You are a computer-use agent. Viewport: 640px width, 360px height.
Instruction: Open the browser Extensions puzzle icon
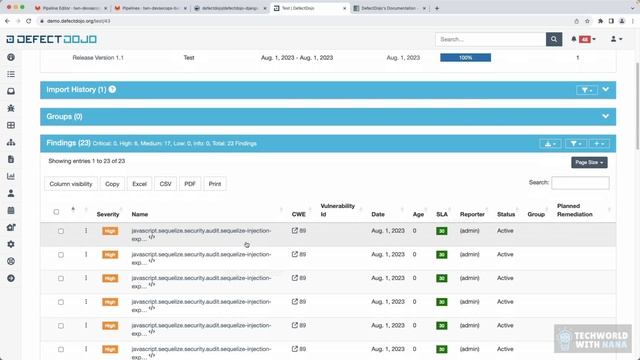pos(600,21)
